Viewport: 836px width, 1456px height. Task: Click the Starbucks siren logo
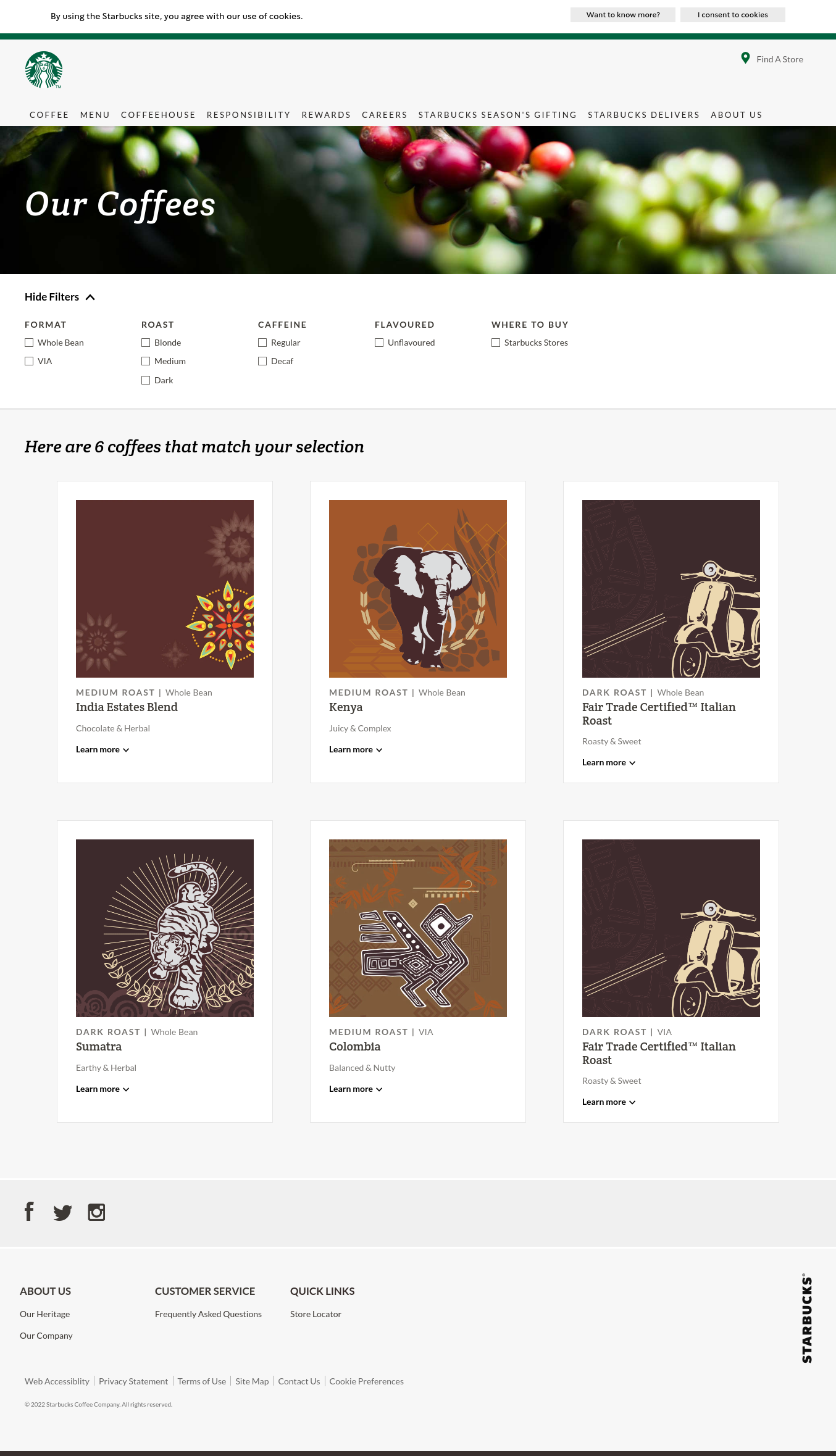click(44, 69)
